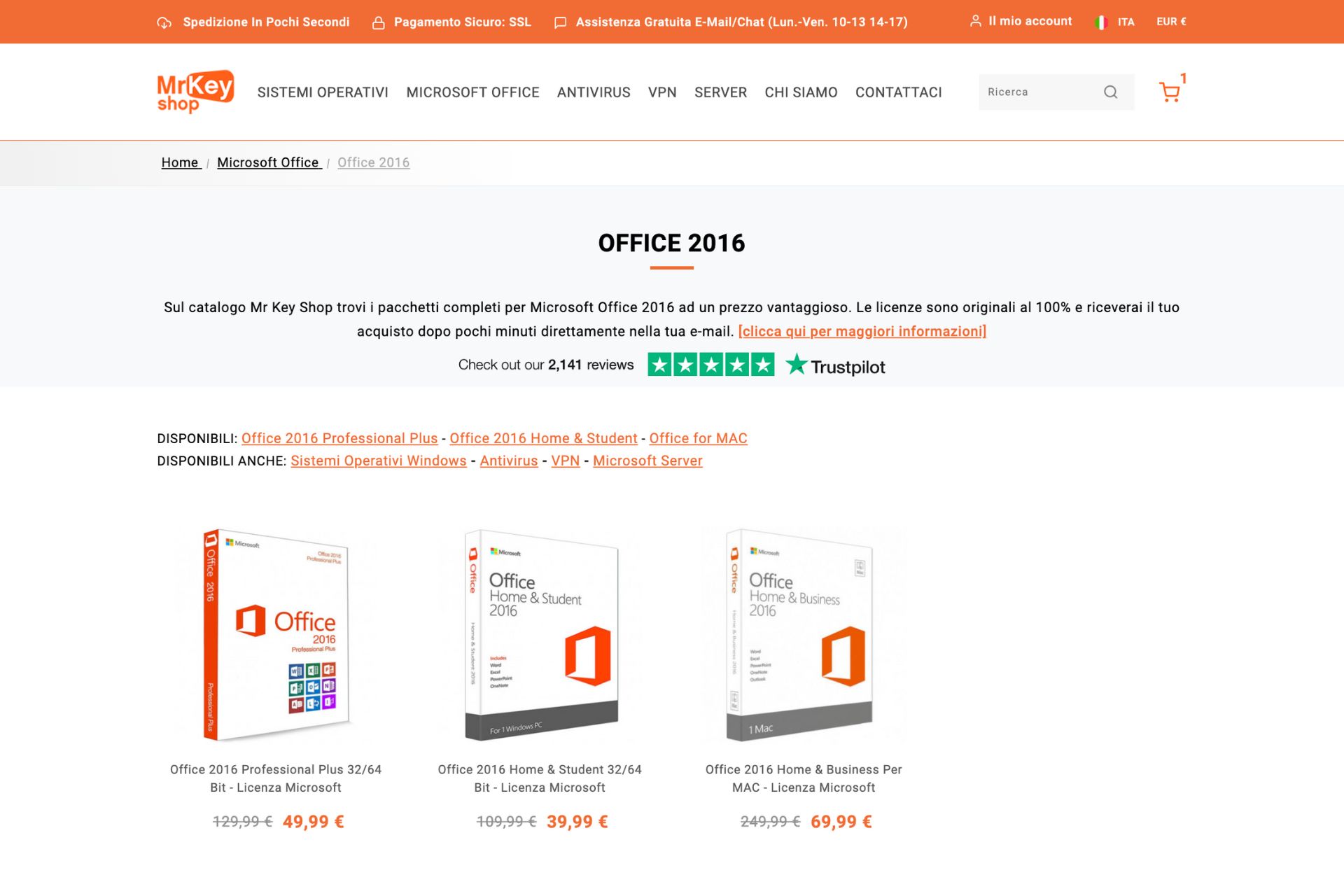Click the crossed-out 109,99 € price

(x=506, y=822)
